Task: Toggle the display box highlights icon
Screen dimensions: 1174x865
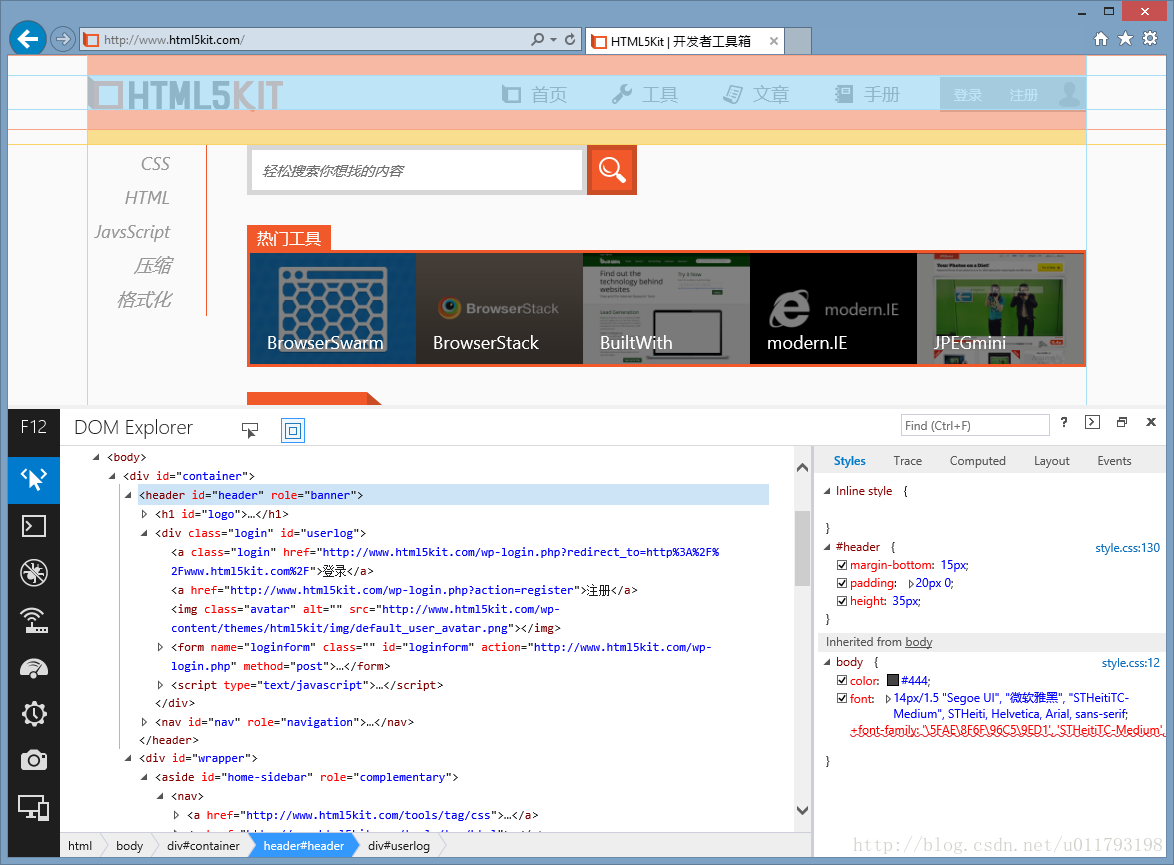Action: [x=293, y=431]
